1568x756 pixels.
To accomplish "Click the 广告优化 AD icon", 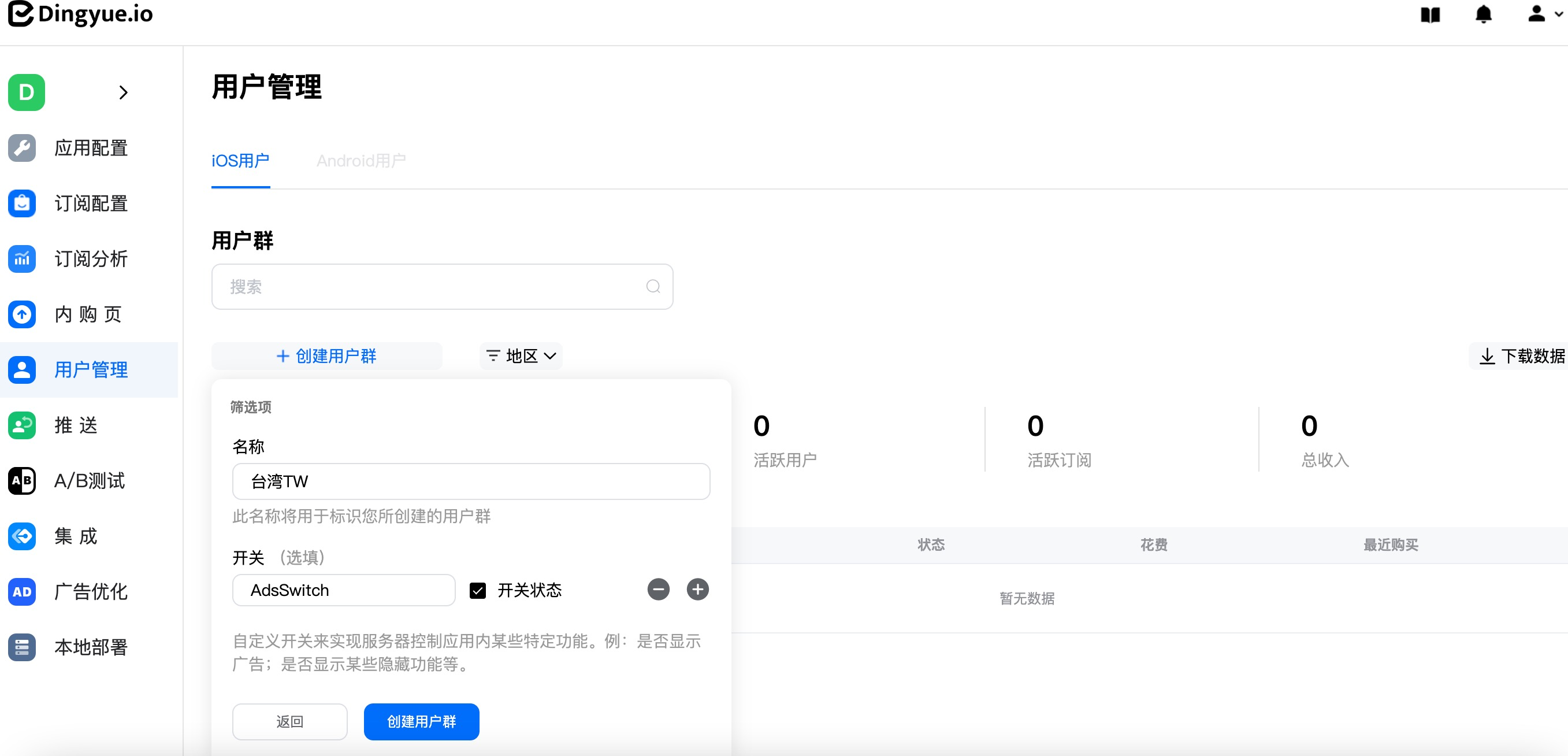I will point(21,591).
